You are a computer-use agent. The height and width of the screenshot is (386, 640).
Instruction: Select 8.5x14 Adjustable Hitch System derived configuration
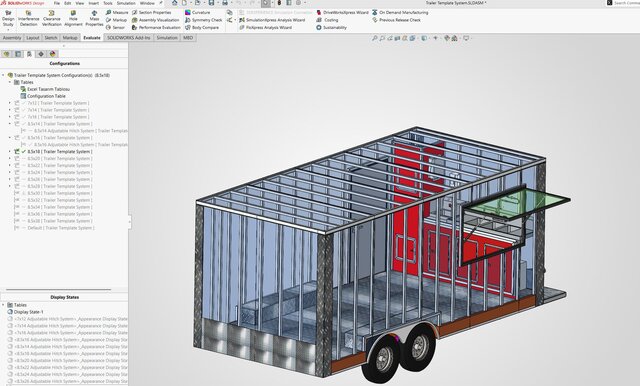click(74, 131)
